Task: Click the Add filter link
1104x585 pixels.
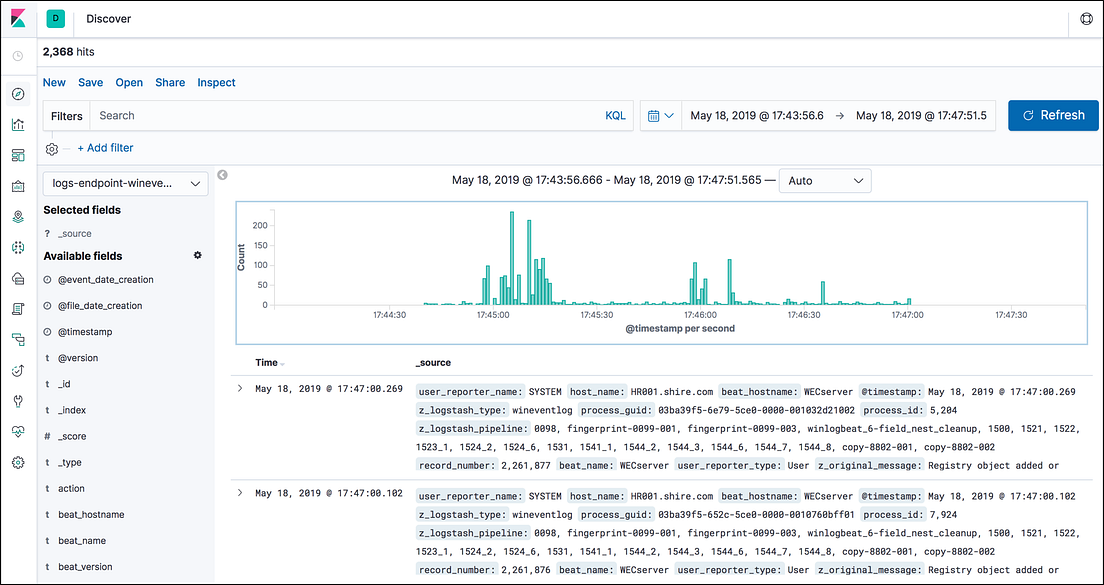Action: point(105,147)
